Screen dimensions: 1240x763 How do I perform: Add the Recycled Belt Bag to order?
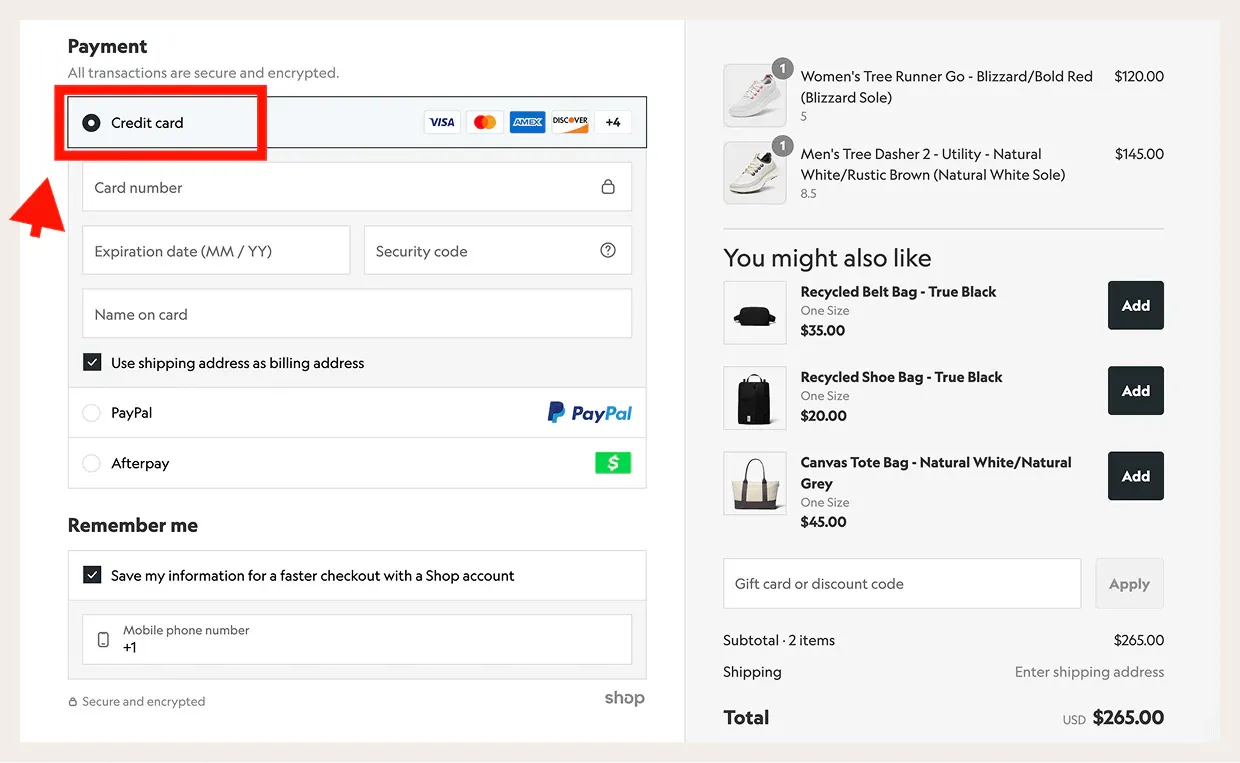[1136, 306]
